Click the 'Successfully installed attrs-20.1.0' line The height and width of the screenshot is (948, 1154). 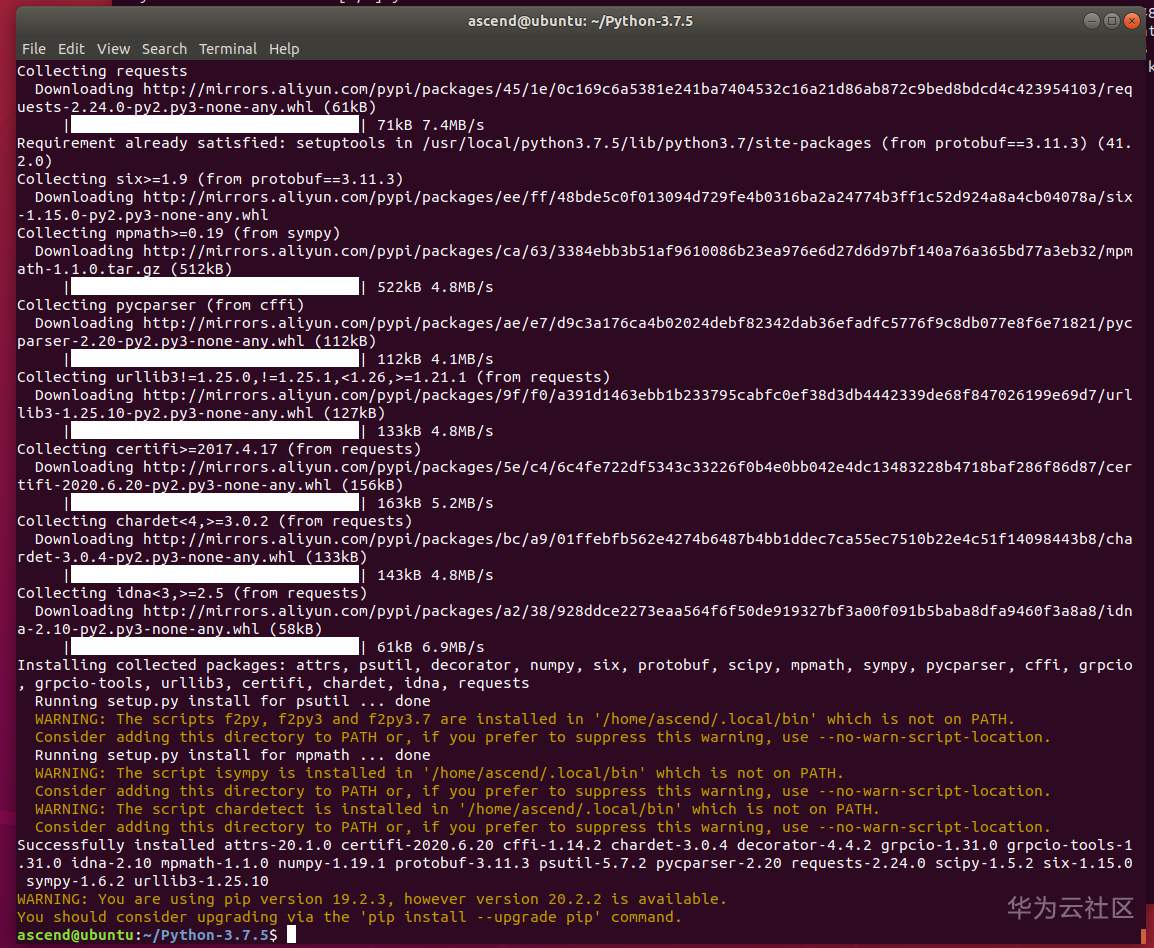tap(575, 845)
